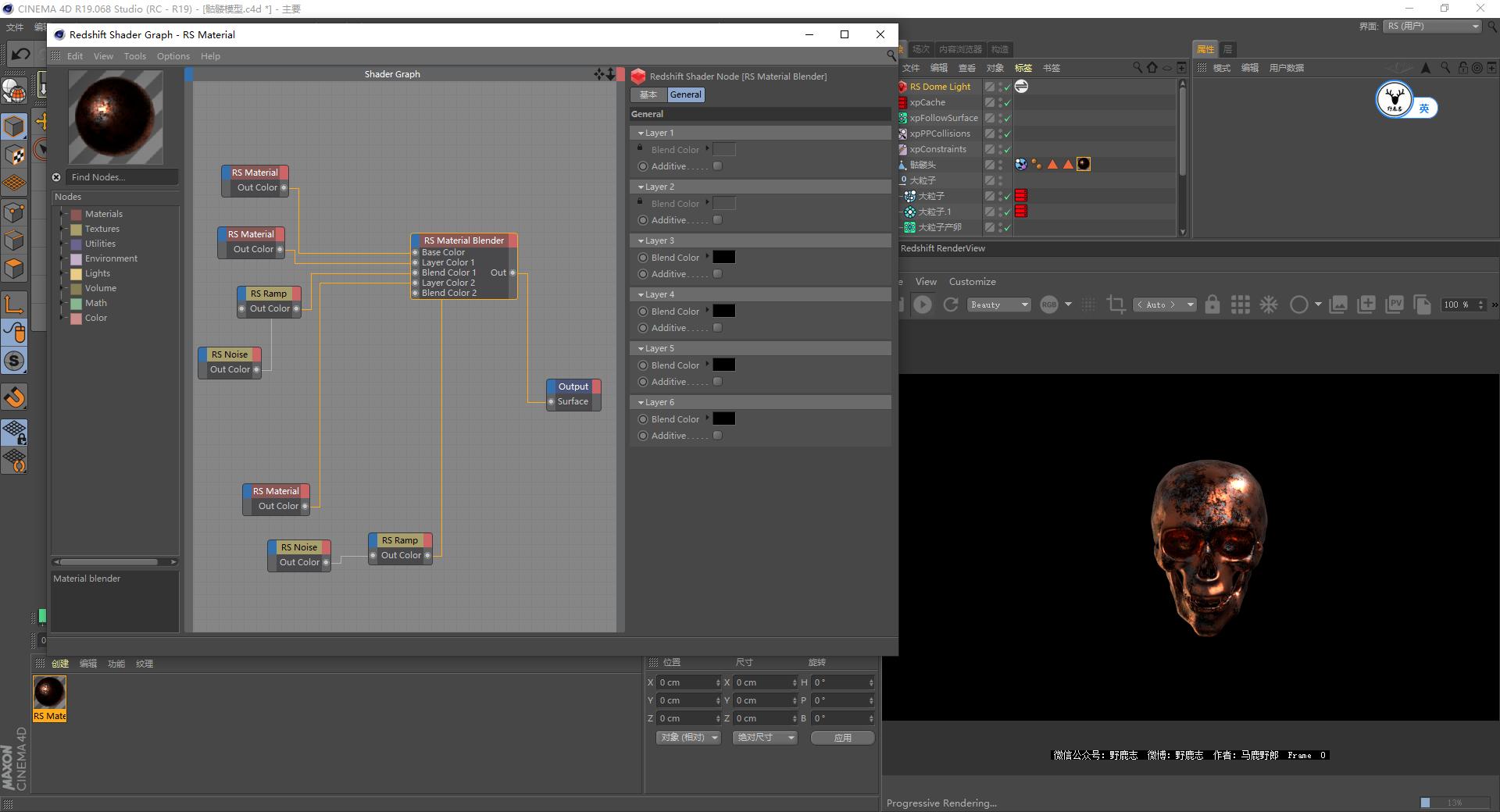The height and width of the screenshot is (812, 1500).
Task: Click the snowflake freeze icon in RenderView
Action: pos(1269,304)
